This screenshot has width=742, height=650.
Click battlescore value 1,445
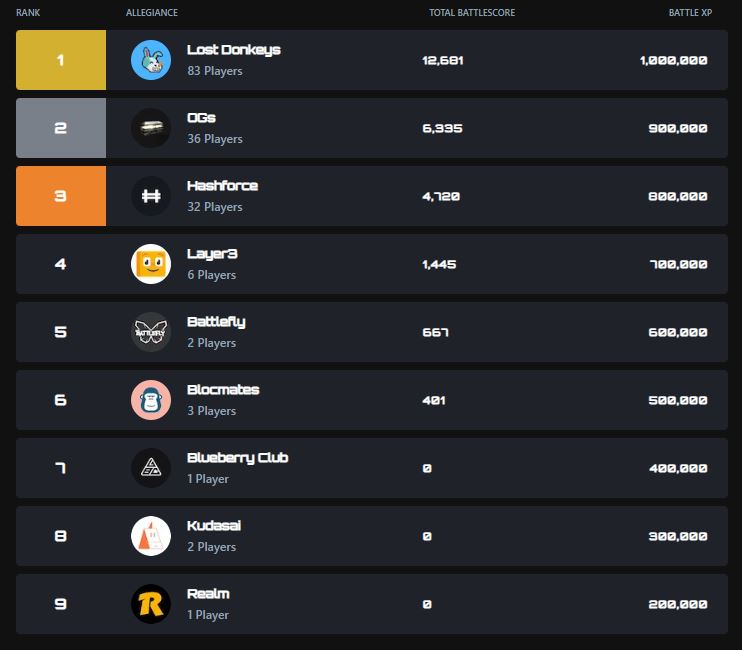pos(439,264)
